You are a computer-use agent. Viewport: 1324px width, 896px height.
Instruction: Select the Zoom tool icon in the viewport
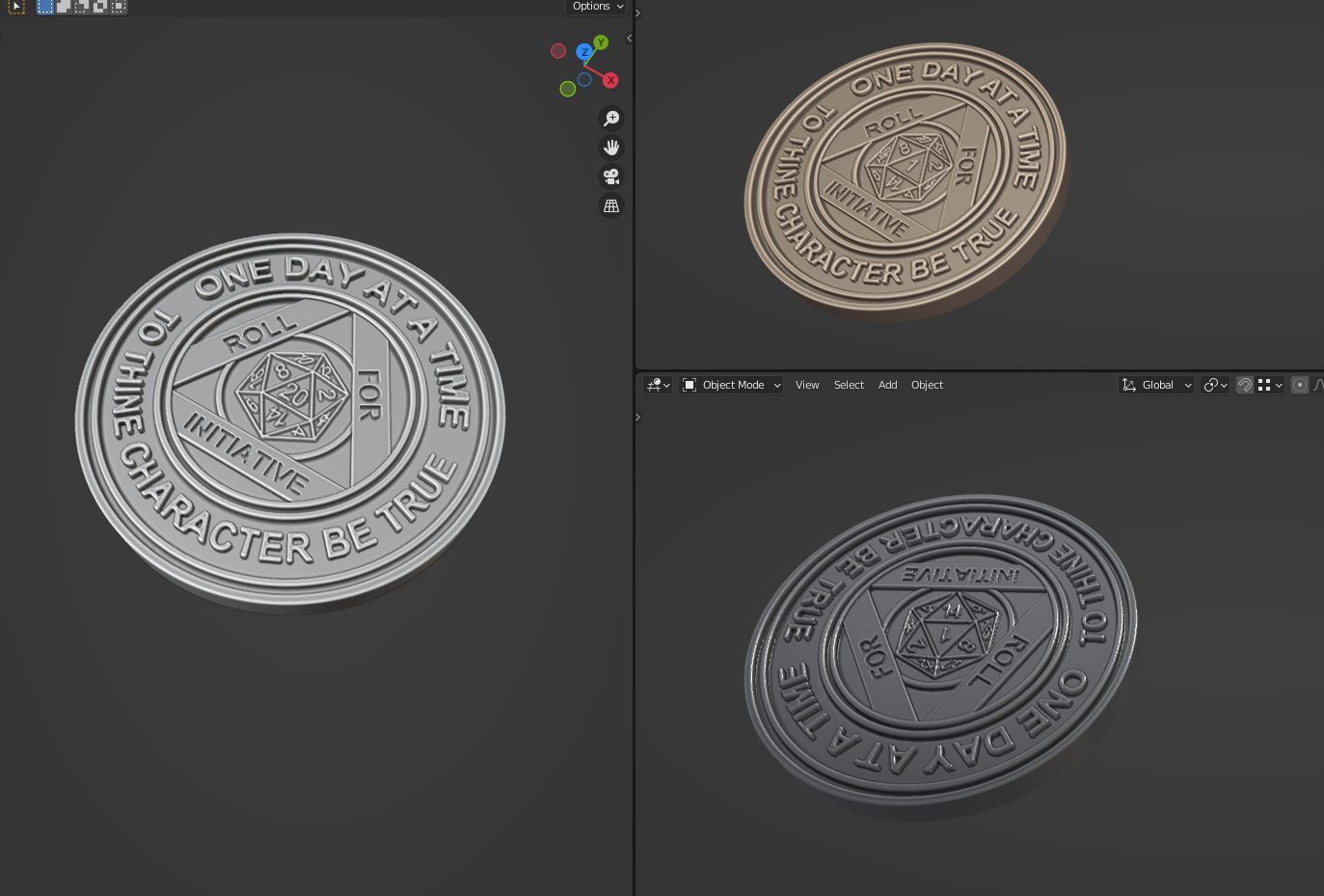(x=611, y=118)
